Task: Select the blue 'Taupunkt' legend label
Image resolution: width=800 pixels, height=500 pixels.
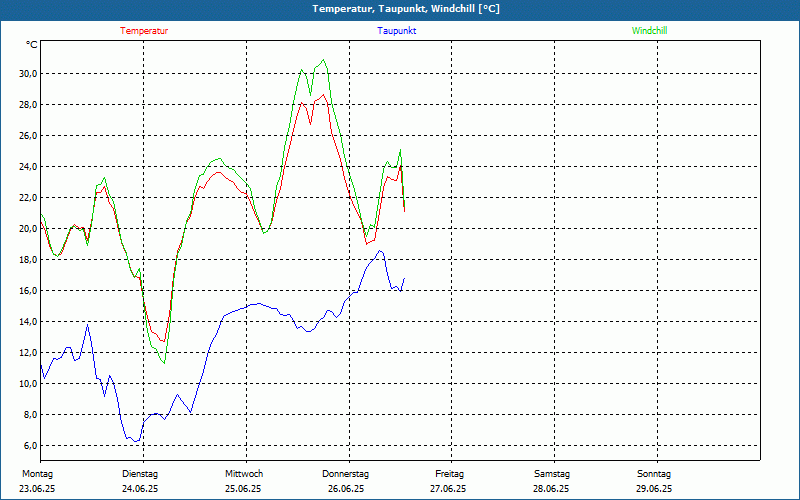Action: [x=397, y=31]
